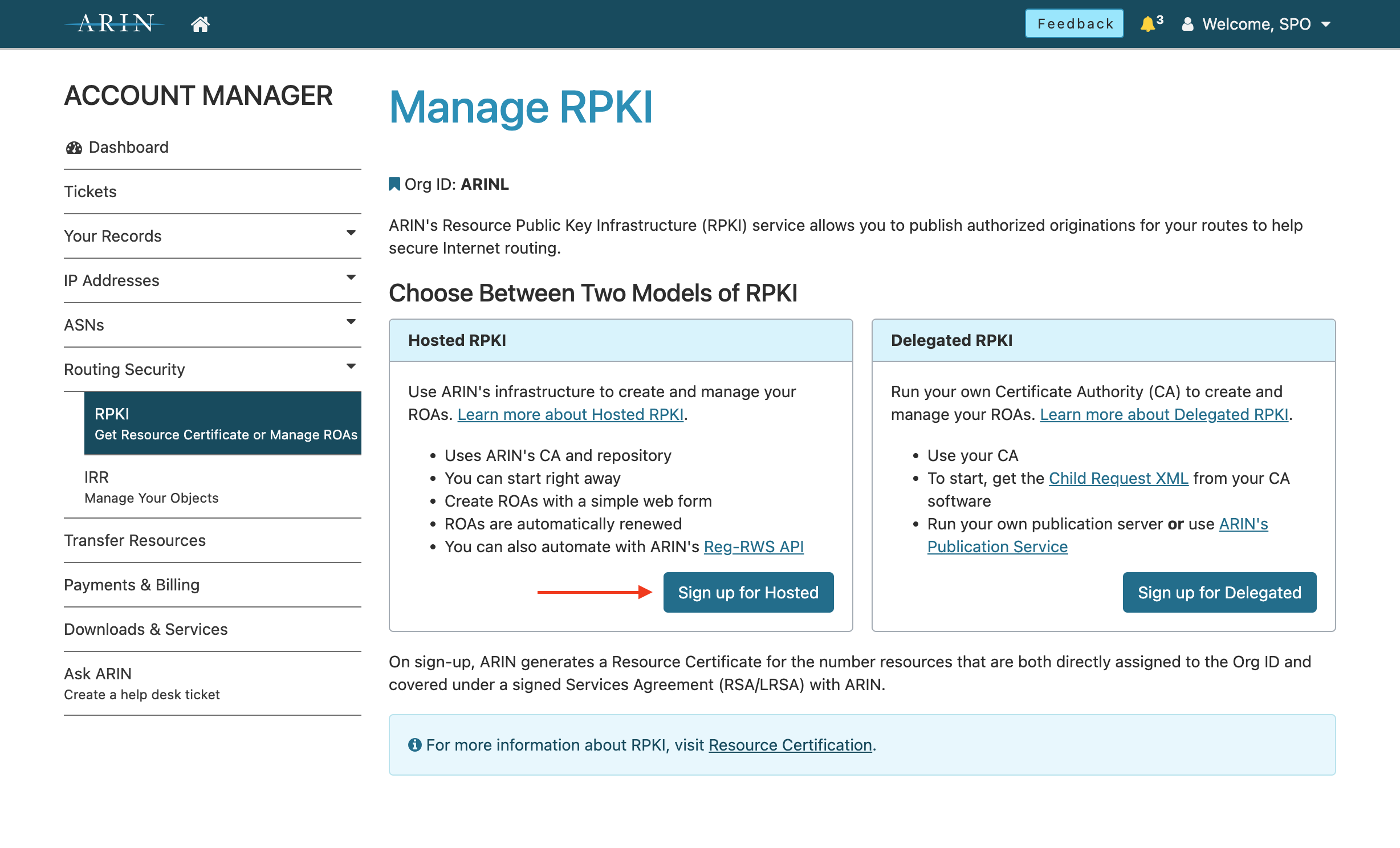Click Sign up for Delegated button

coord(1219,592)
